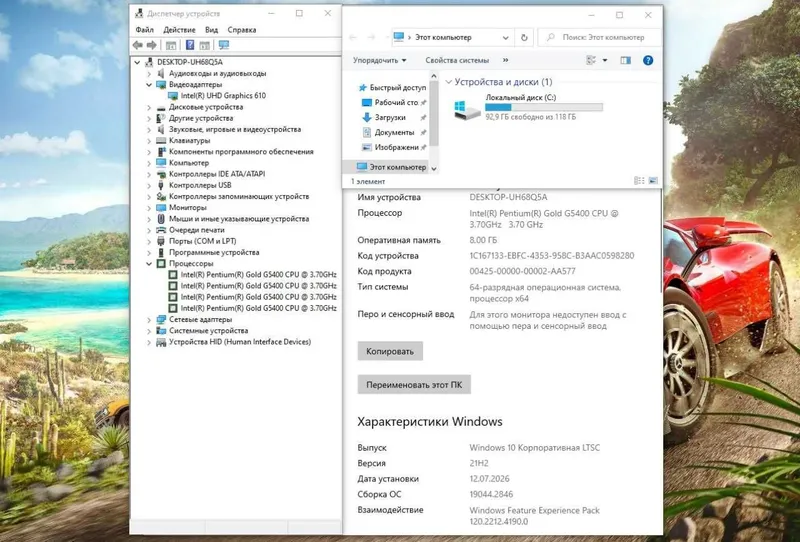Open help via blue question icon in Device Manager toolbar
Viewport: 800px width, 542px height.
click(190, 45)
